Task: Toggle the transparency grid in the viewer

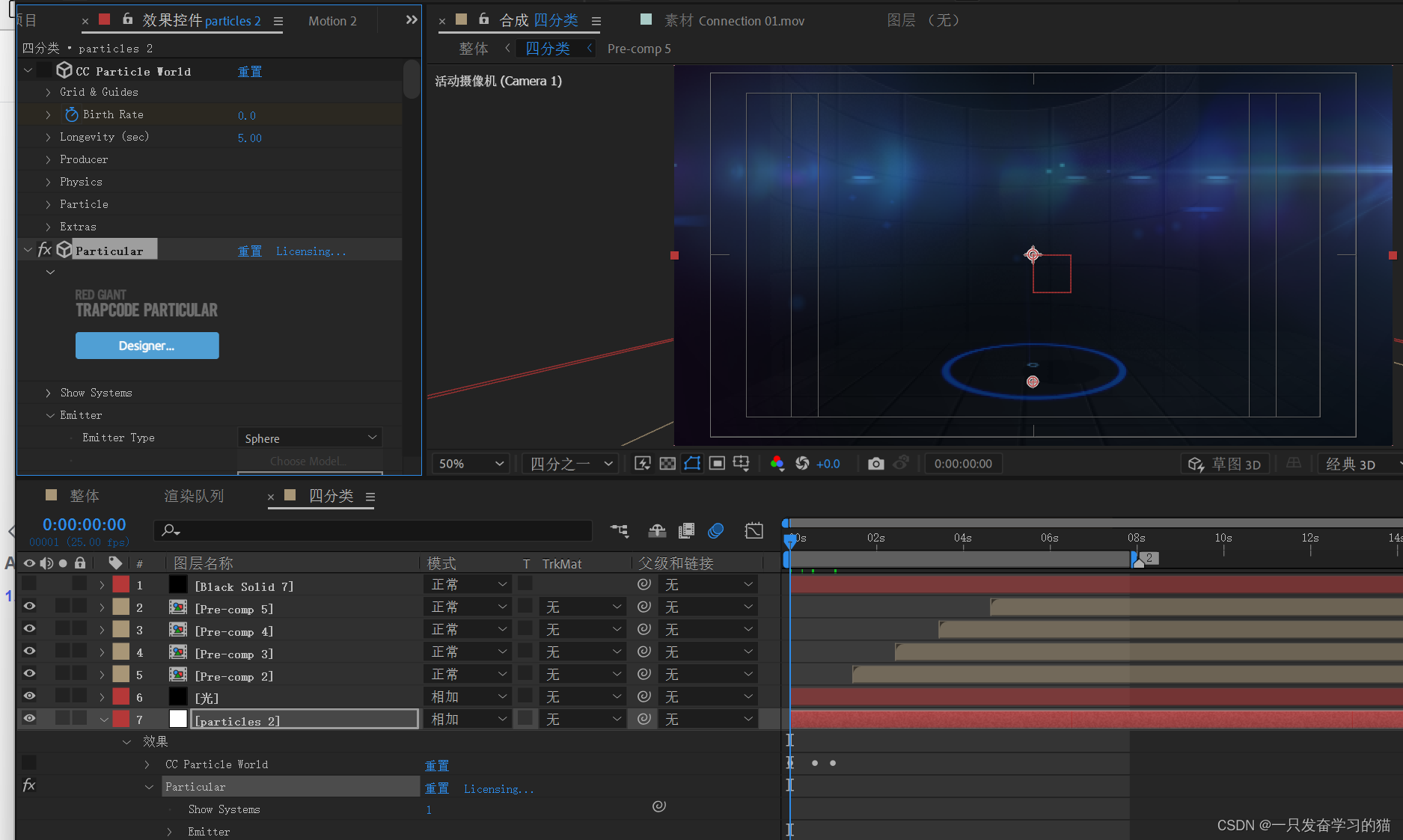Action: 667,463
